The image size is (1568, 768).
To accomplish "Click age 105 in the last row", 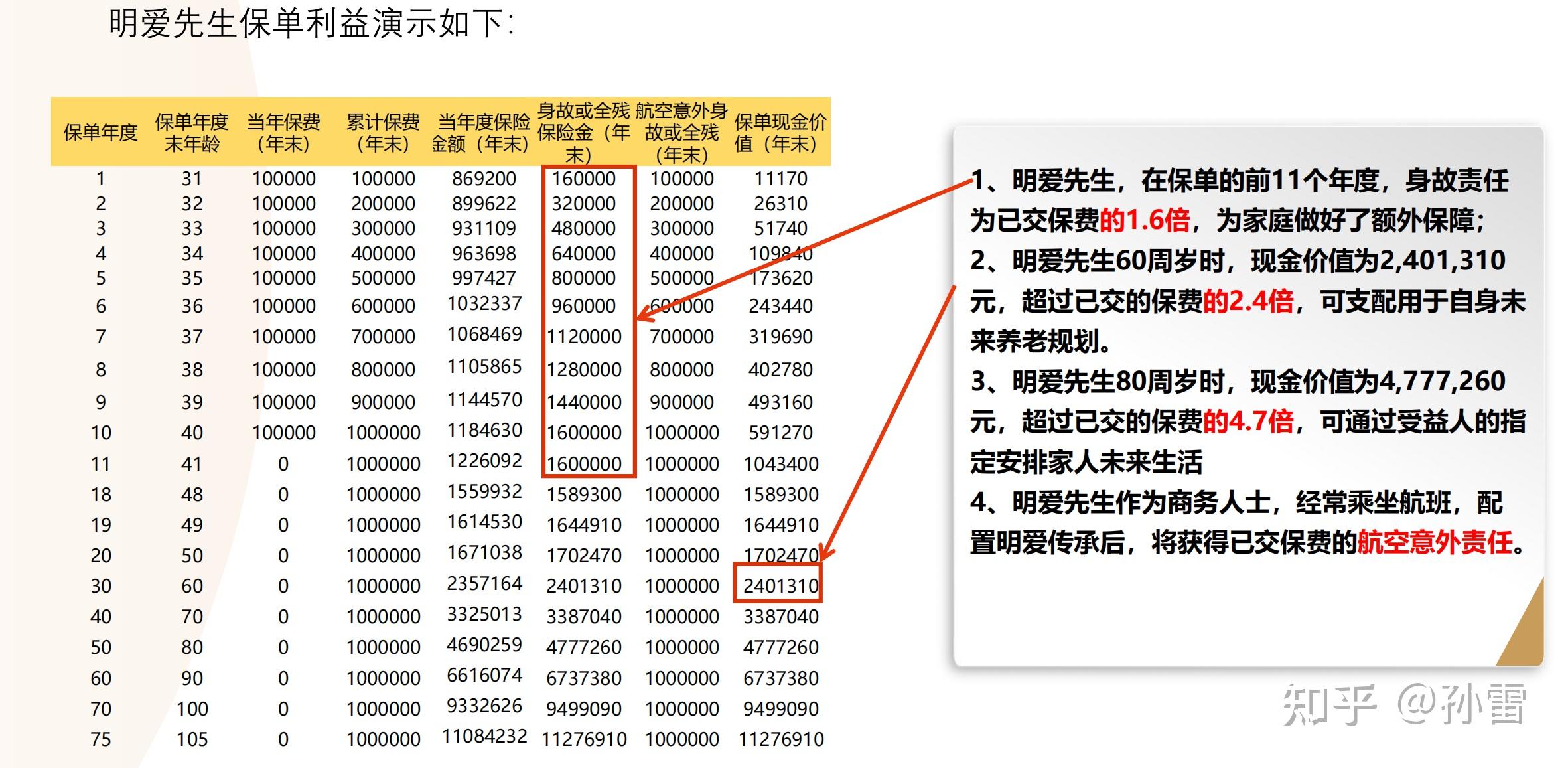I will 192,739.
